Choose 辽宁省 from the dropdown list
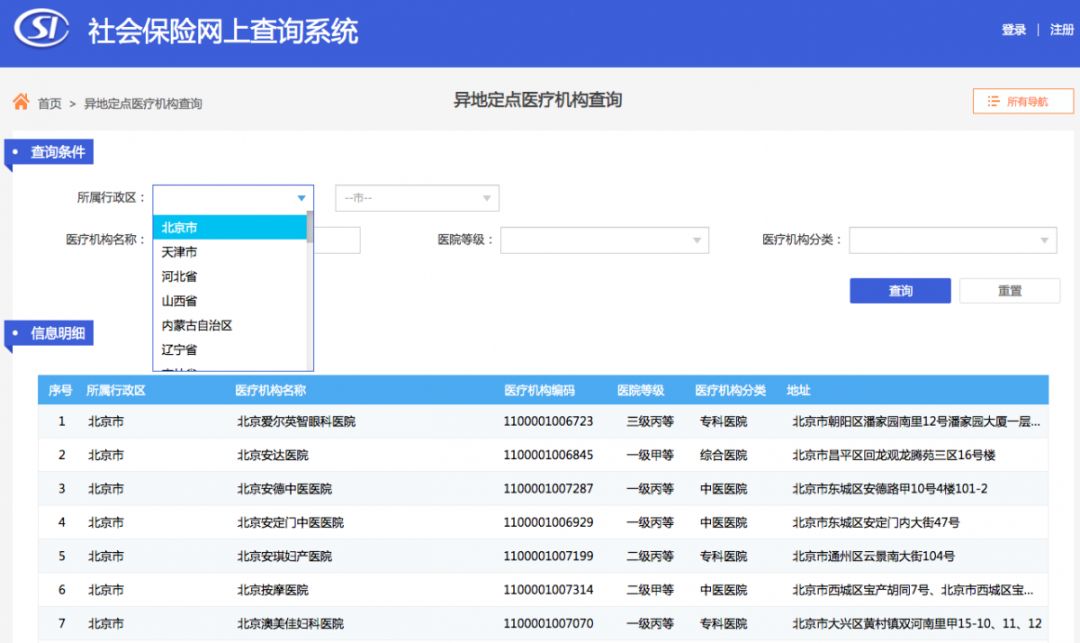Screen dimensions: 1080x643 [180, 350]
